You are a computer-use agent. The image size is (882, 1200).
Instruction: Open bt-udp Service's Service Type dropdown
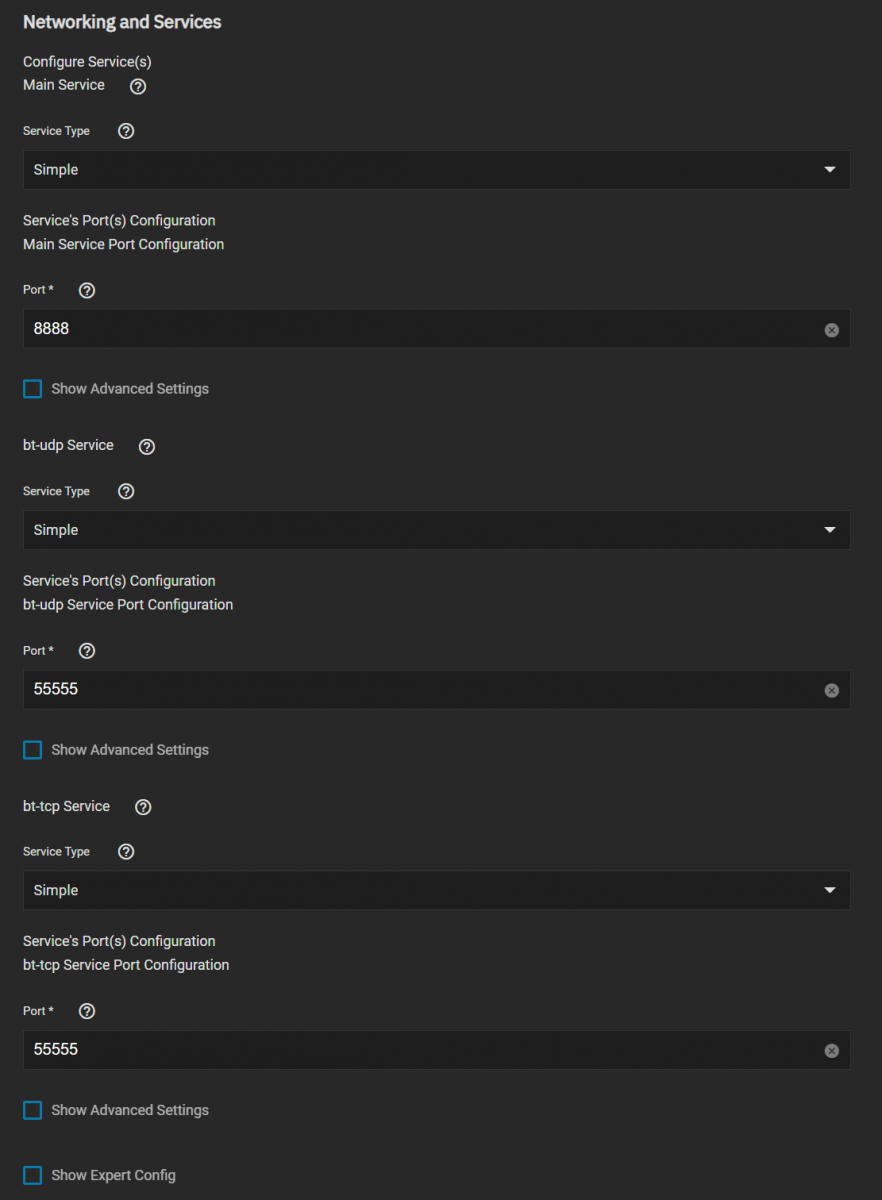point(437,530)
